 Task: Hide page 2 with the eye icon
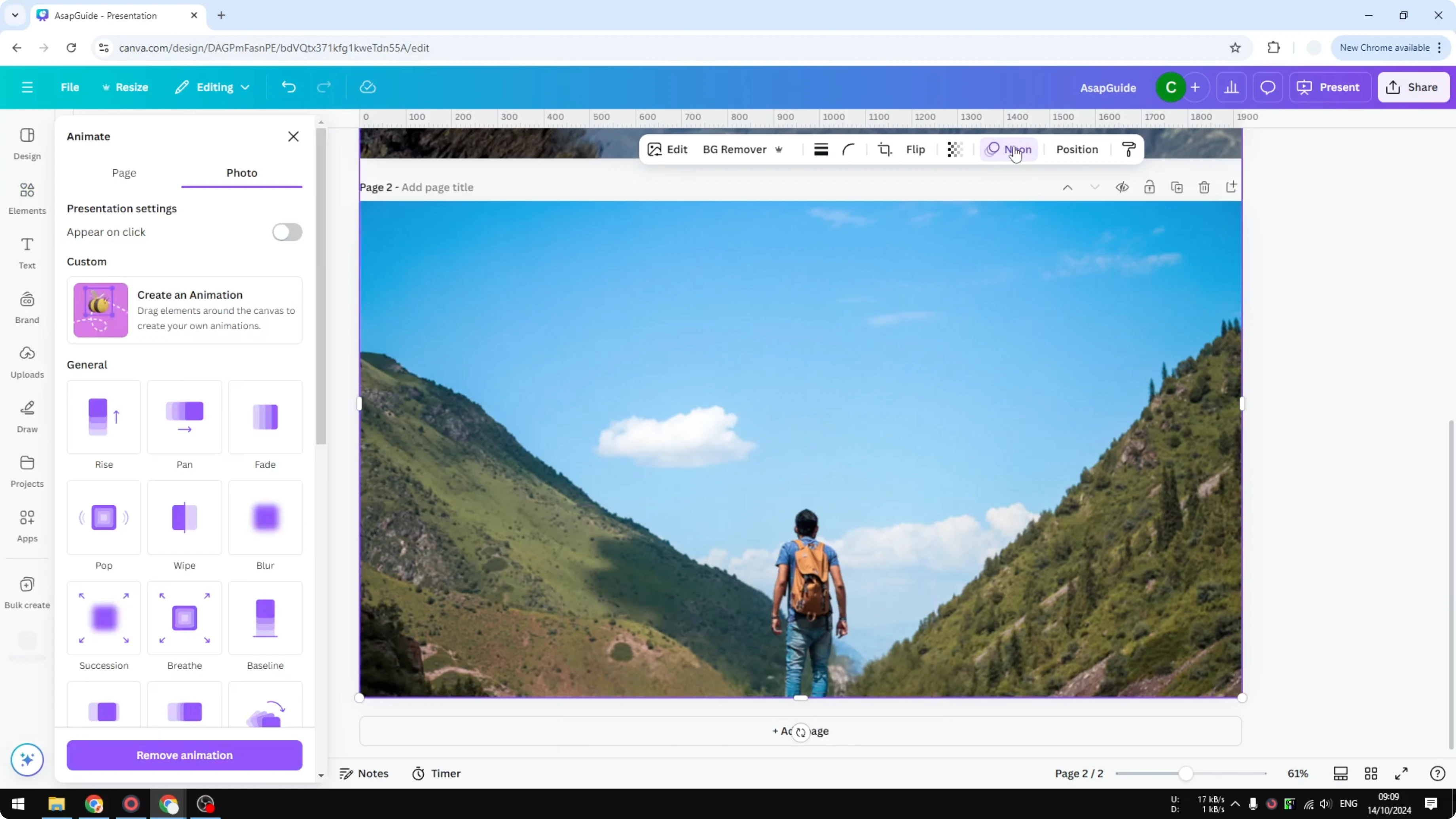pos(1122,187)
